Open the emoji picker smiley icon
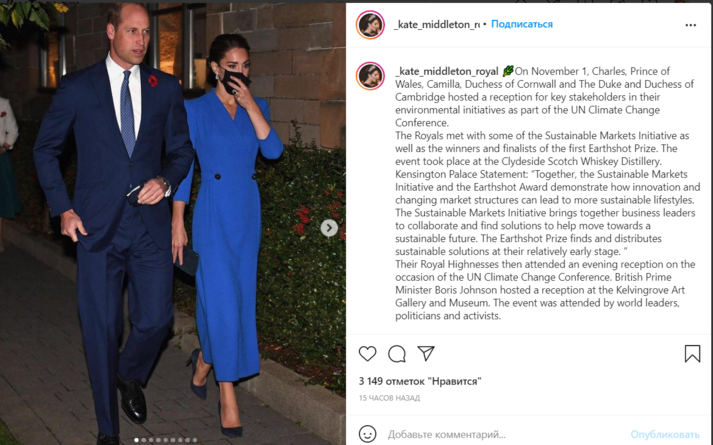The height and width of the screenshot is (445, 713). pos(367,434)
